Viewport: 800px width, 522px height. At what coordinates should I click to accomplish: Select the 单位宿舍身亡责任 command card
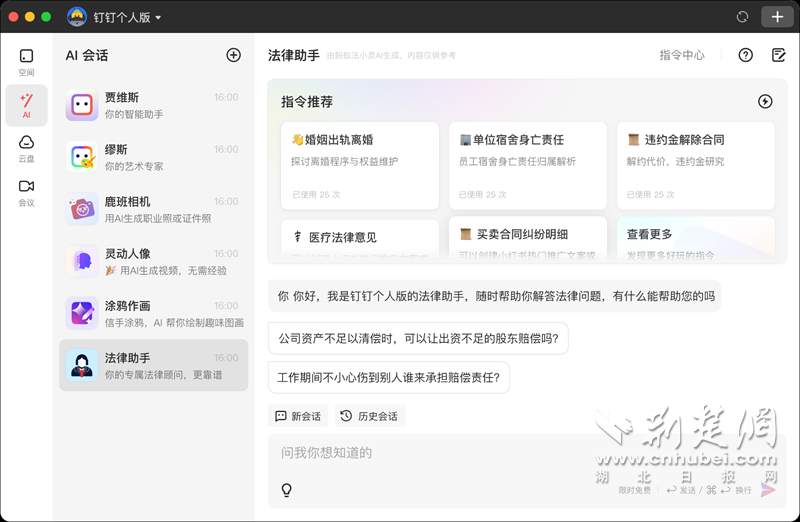click(528, 165)
